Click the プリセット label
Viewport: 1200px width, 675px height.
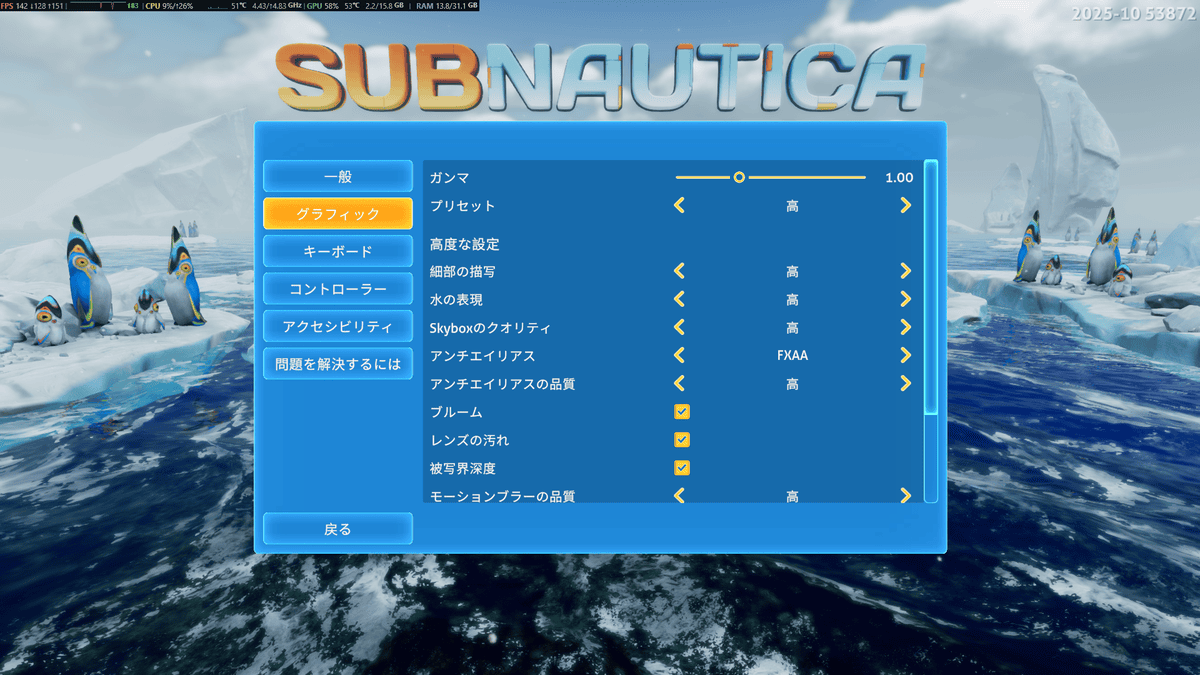(x=462, y=205)
